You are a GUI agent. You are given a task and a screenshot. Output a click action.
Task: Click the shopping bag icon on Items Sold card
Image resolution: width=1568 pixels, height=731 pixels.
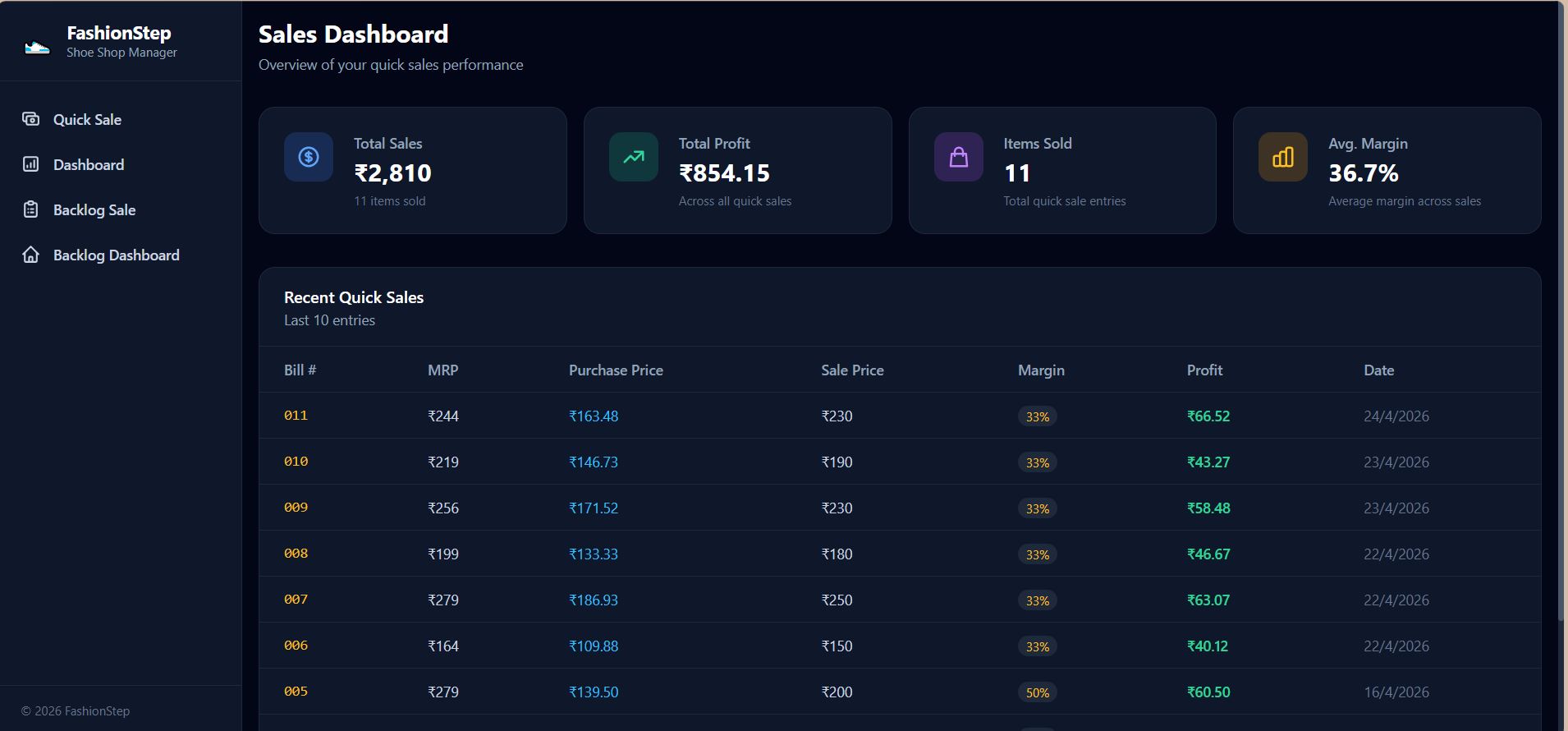tap(959, 157)
